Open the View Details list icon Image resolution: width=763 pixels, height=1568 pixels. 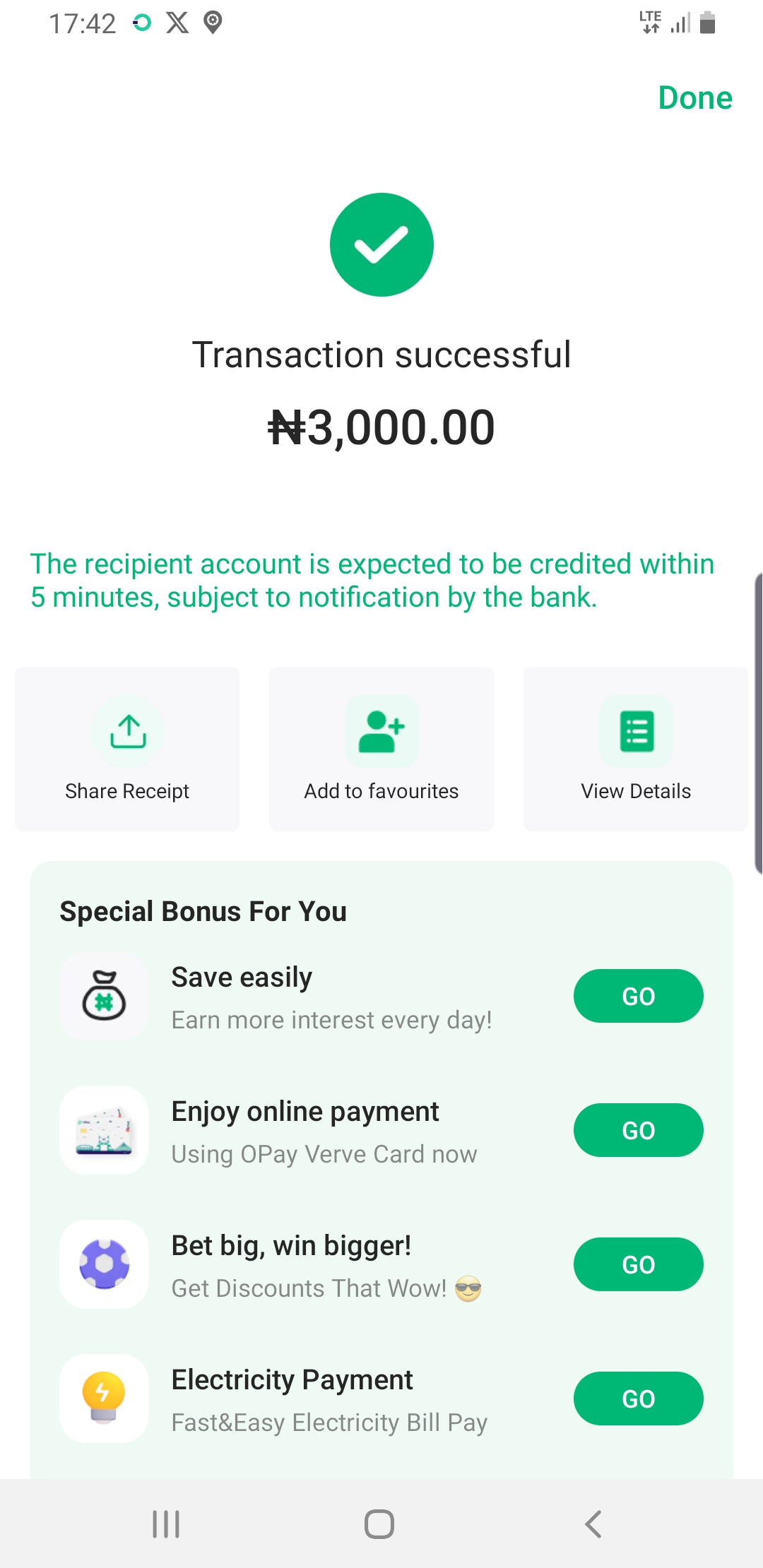[x=637, y=731]
